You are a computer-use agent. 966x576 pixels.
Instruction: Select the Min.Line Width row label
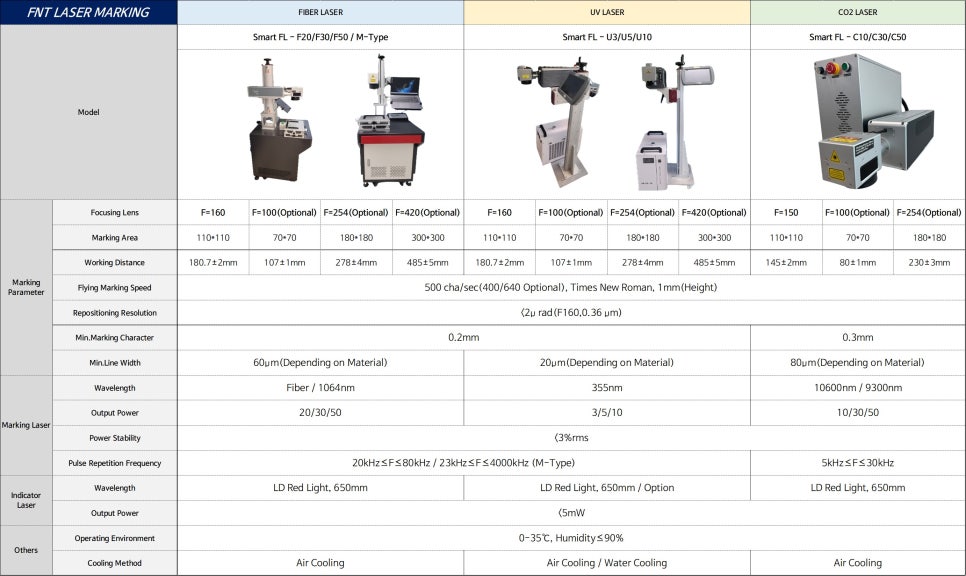(x=115, y=363)
